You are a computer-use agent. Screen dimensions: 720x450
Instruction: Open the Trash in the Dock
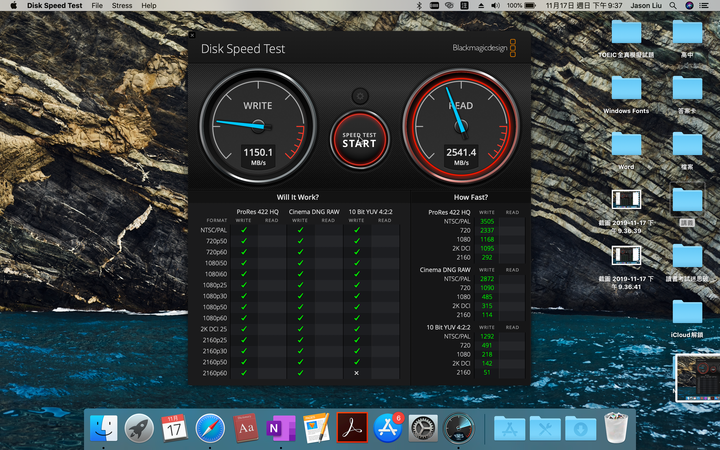click(x=616, y=428)
